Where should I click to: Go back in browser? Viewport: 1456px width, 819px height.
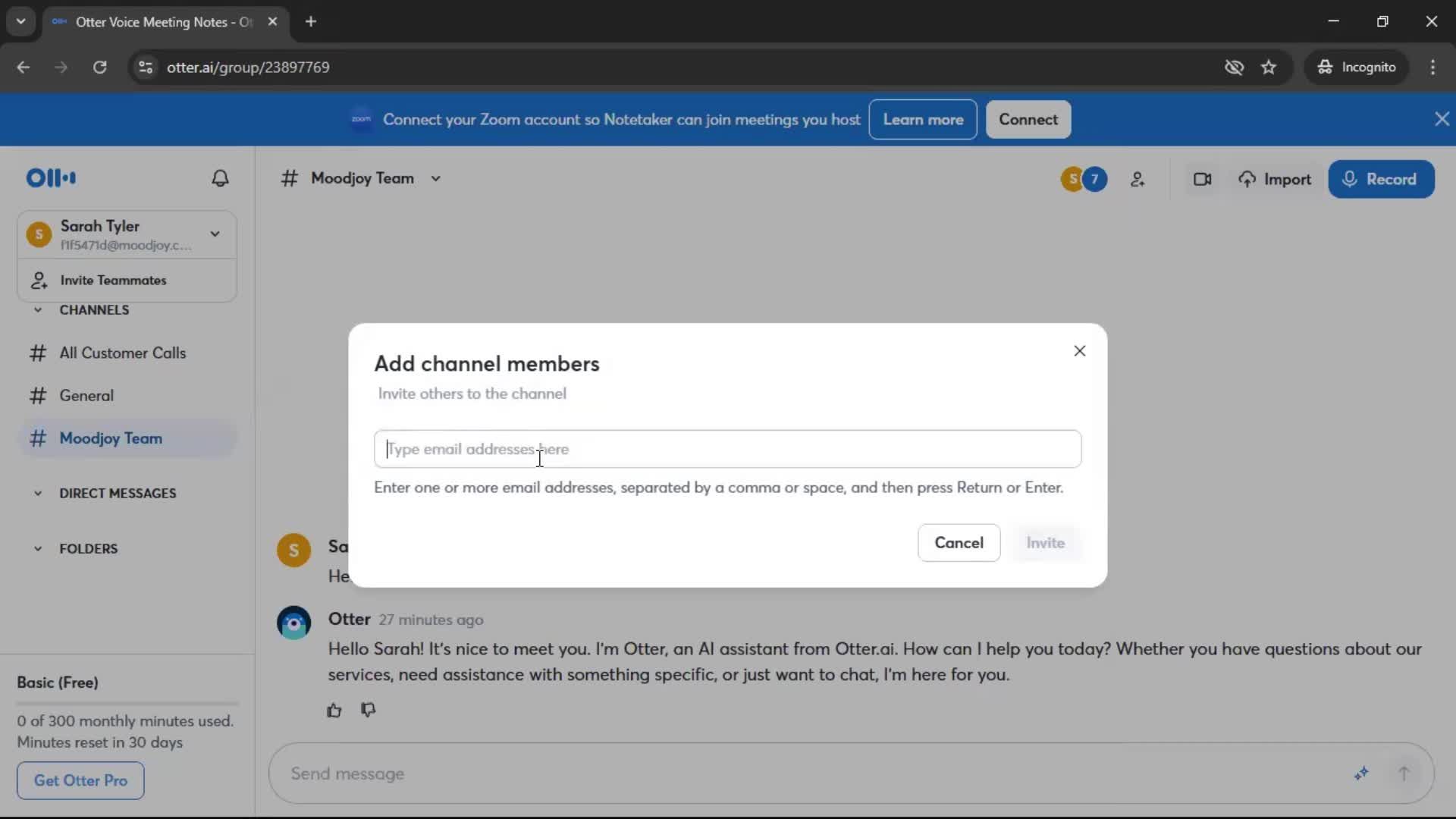24,67
